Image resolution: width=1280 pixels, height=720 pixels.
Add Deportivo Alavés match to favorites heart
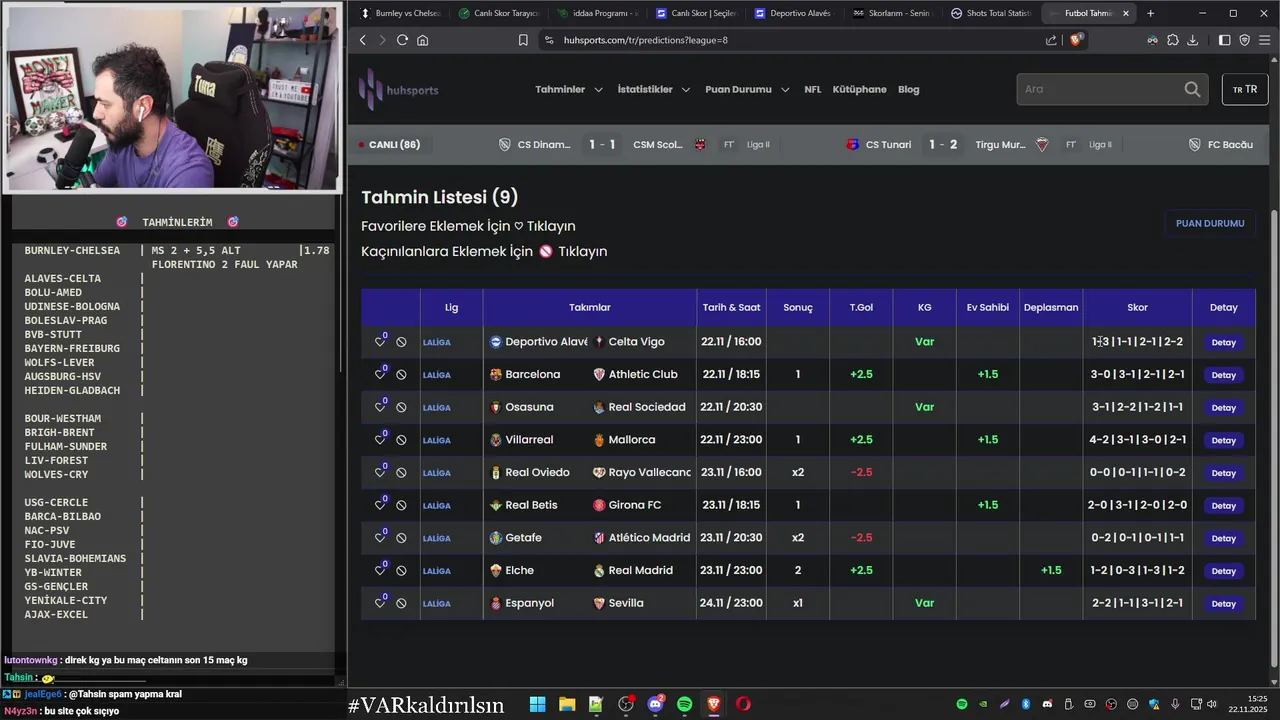(380, 342)
